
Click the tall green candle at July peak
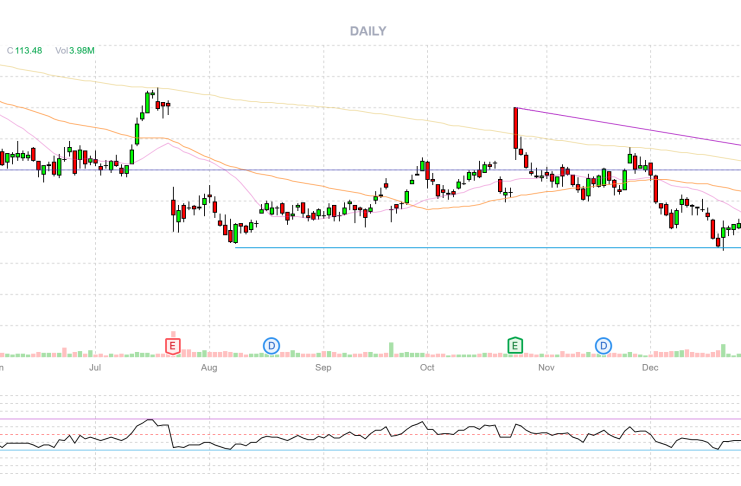click(148, 103)
